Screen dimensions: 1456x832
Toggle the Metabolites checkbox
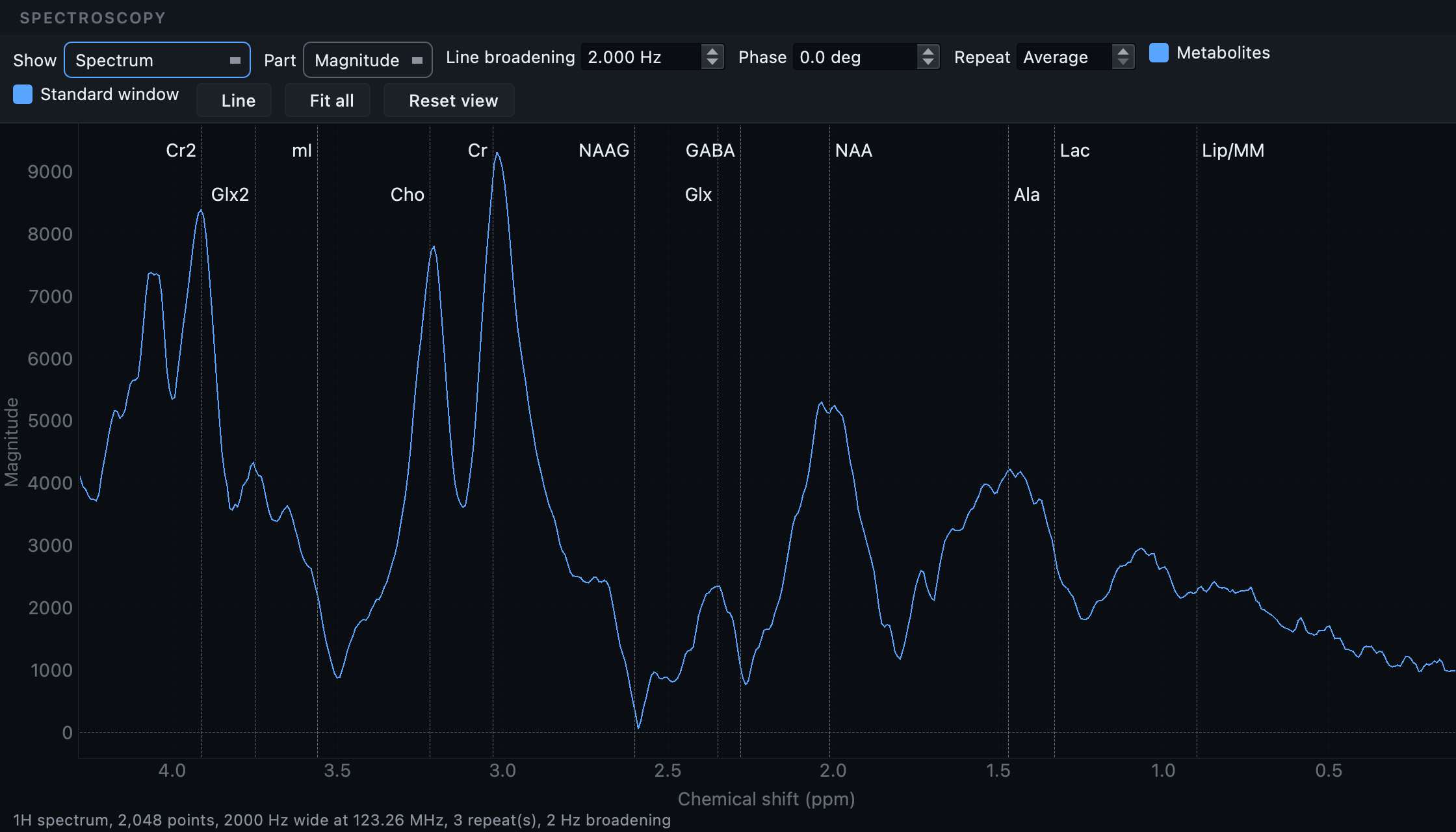click(1159, 53)
